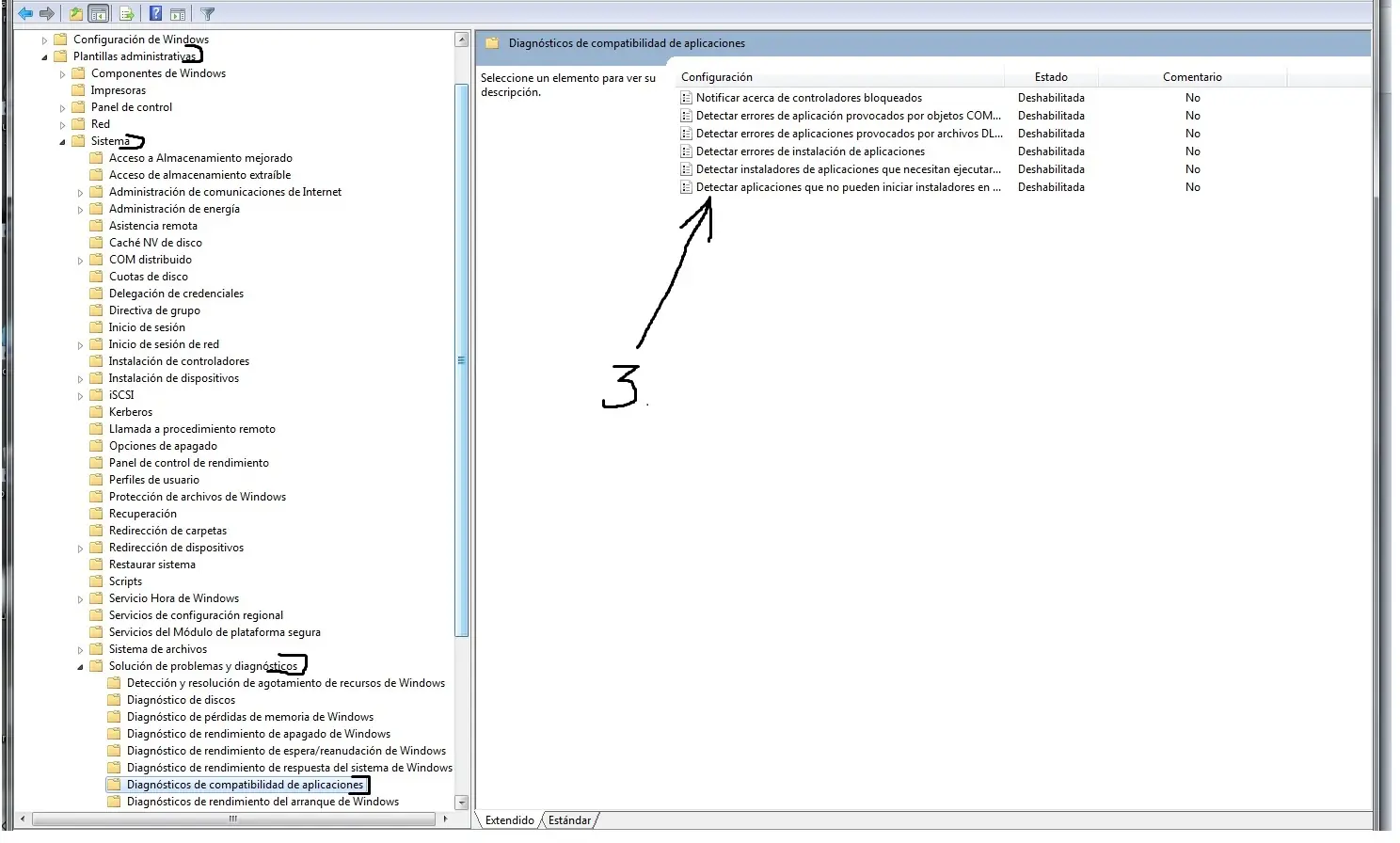Expand the iSCSI node arrow
The width and height of the screenshot is (1400, 843).
pos(80,396)
